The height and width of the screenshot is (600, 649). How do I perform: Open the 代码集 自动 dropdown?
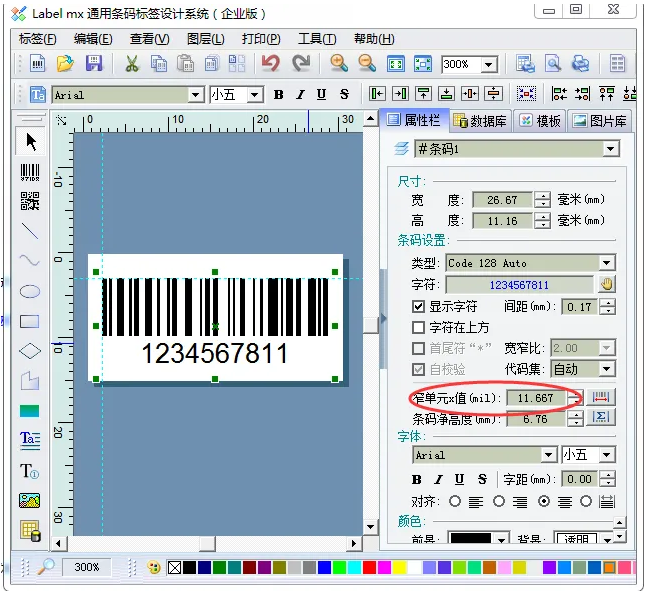tap(606, 368)
